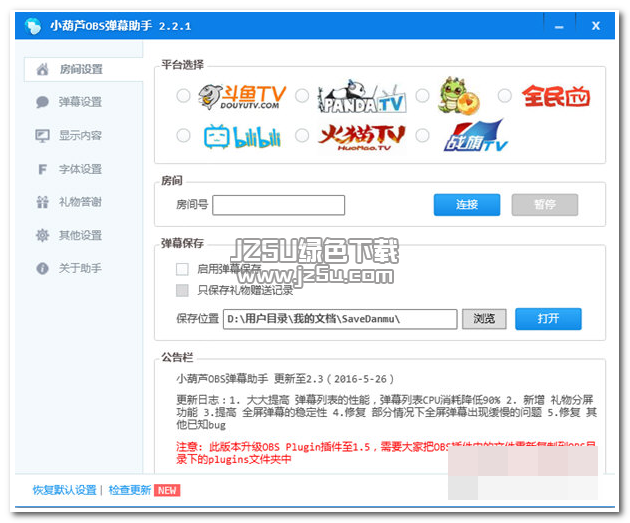
Task: Click the PandaTV platform logo
Action: click(362, 96)
